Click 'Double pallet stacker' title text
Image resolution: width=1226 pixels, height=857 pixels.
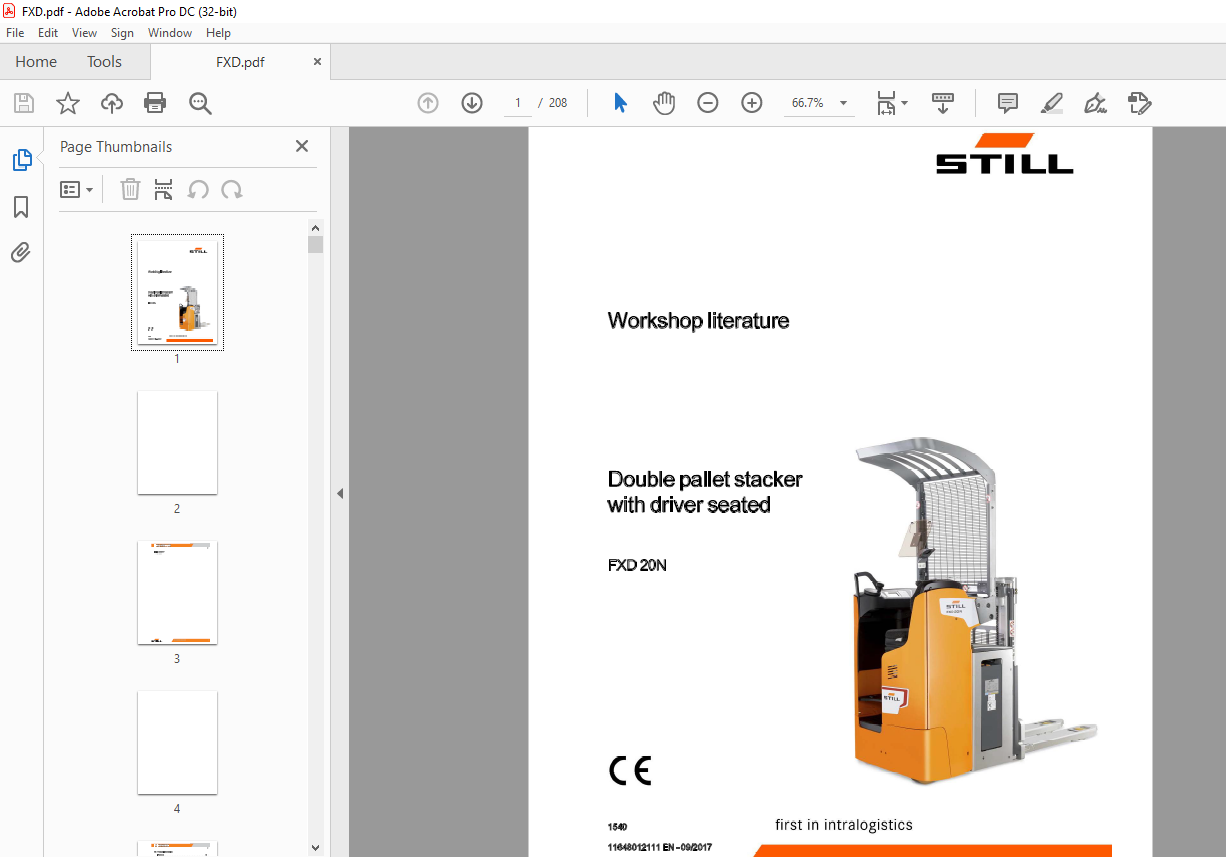pyautogui.click(x=705, y=480)
